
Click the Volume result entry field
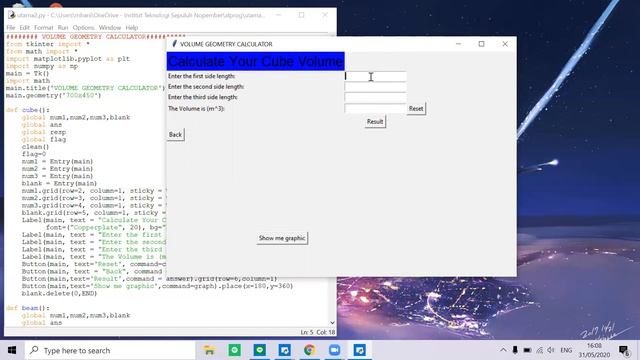376,108
